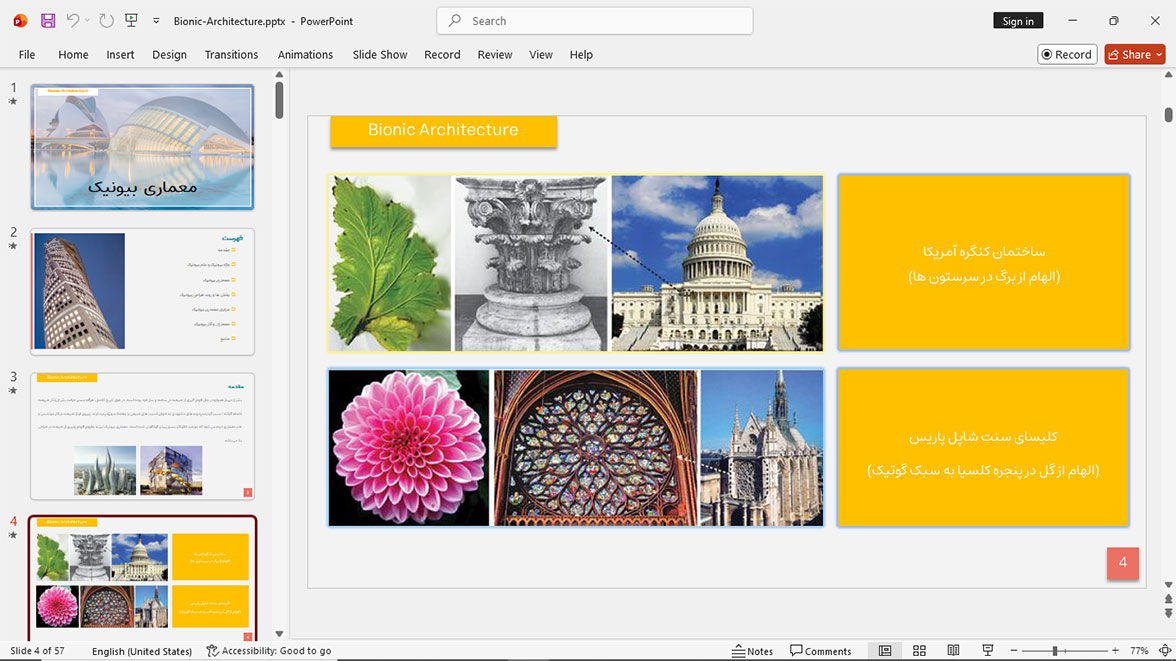Click the Sign in button
The height and width of the screenshot is (661, 1176).
tap(1018, 21)
